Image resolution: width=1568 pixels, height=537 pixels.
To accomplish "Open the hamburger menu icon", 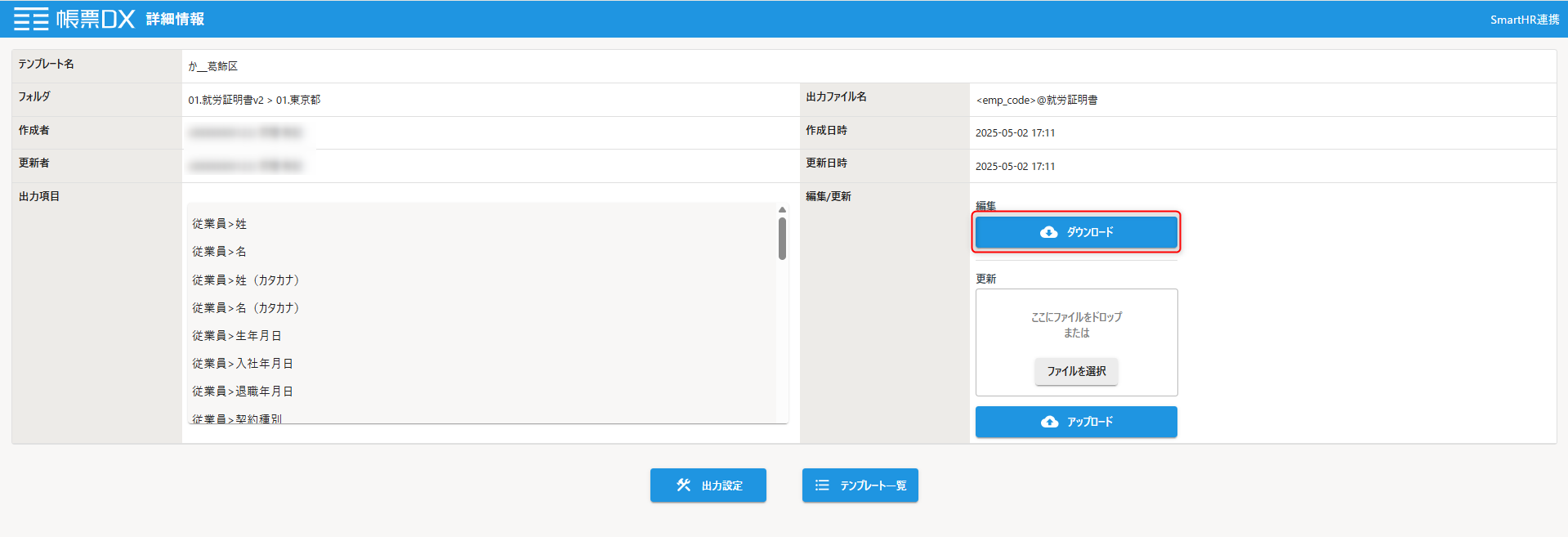I will coord(31,19).
